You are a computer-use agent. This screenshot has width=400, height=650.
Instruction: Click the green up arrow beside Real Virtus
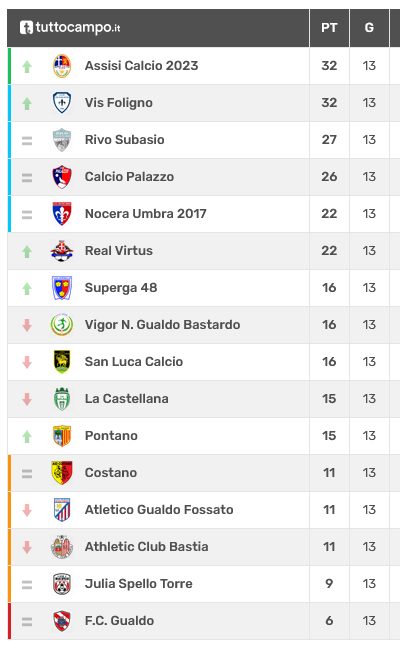tap(27, 252)
